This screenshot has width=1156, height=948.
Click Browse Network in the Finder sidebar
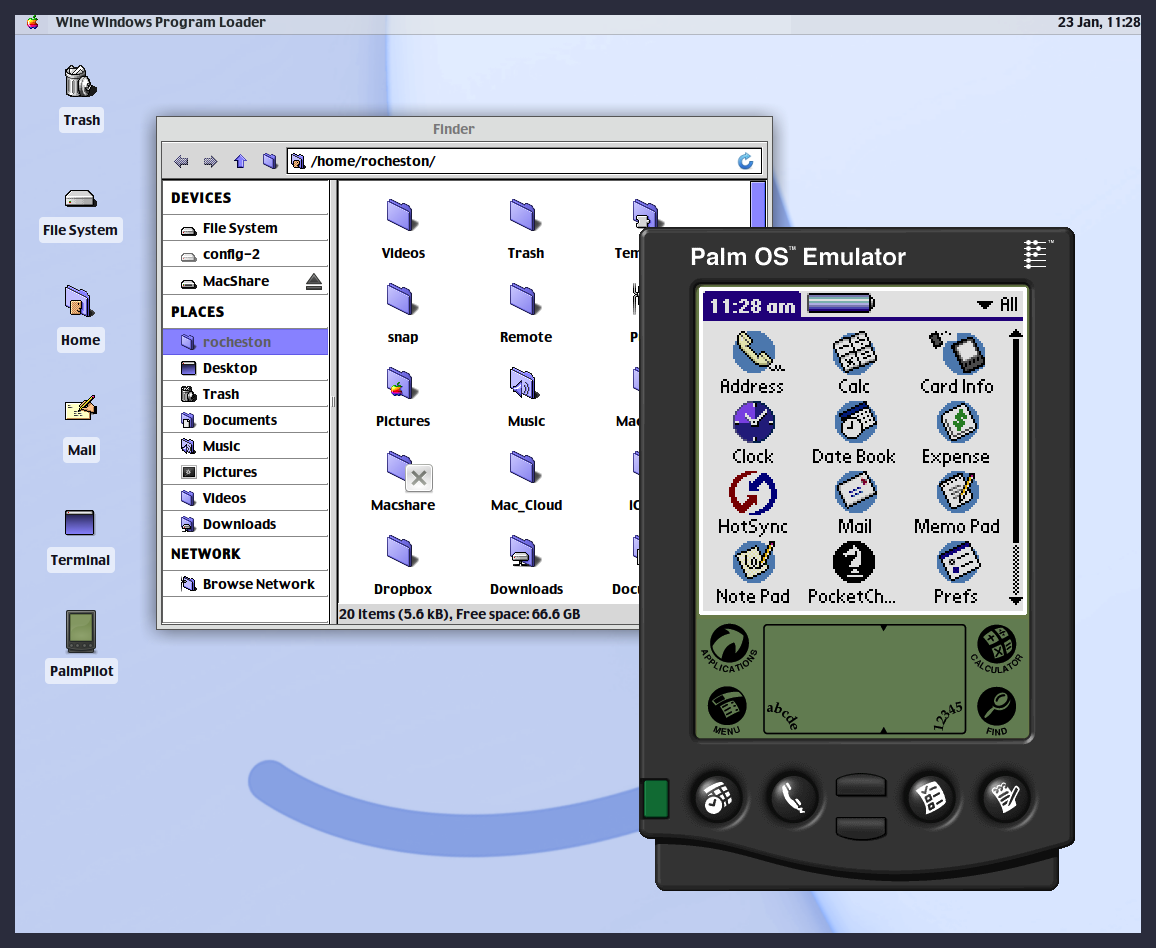[x=258, y=584]
